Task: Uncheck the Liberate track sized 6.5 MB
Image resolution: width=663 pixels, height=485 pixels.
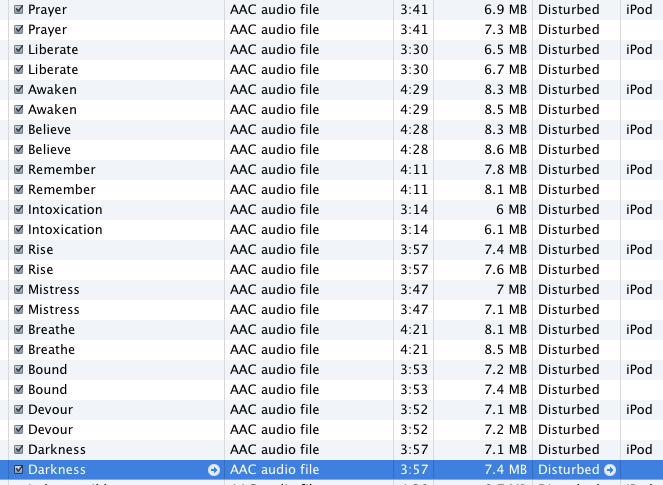Action: point(19,49)
